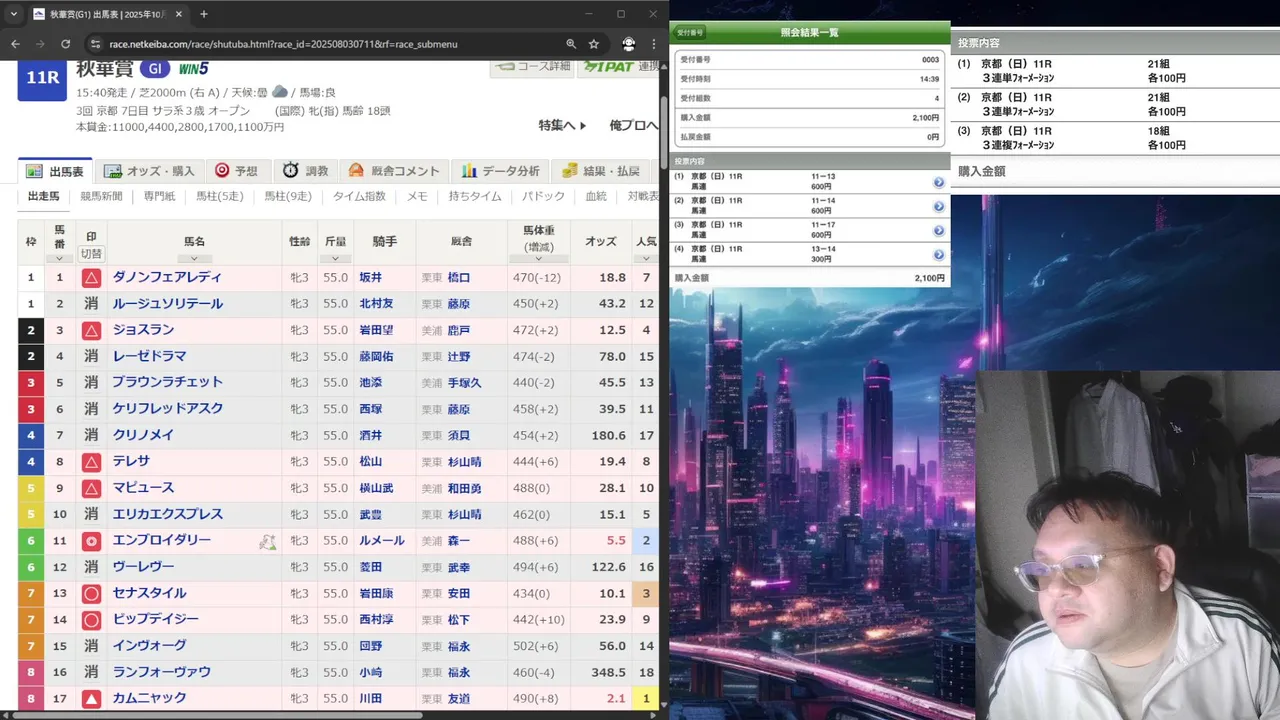Expand the 人気 column sort arrow
This screenshot has width=1280, height=720.
(646, 259)
